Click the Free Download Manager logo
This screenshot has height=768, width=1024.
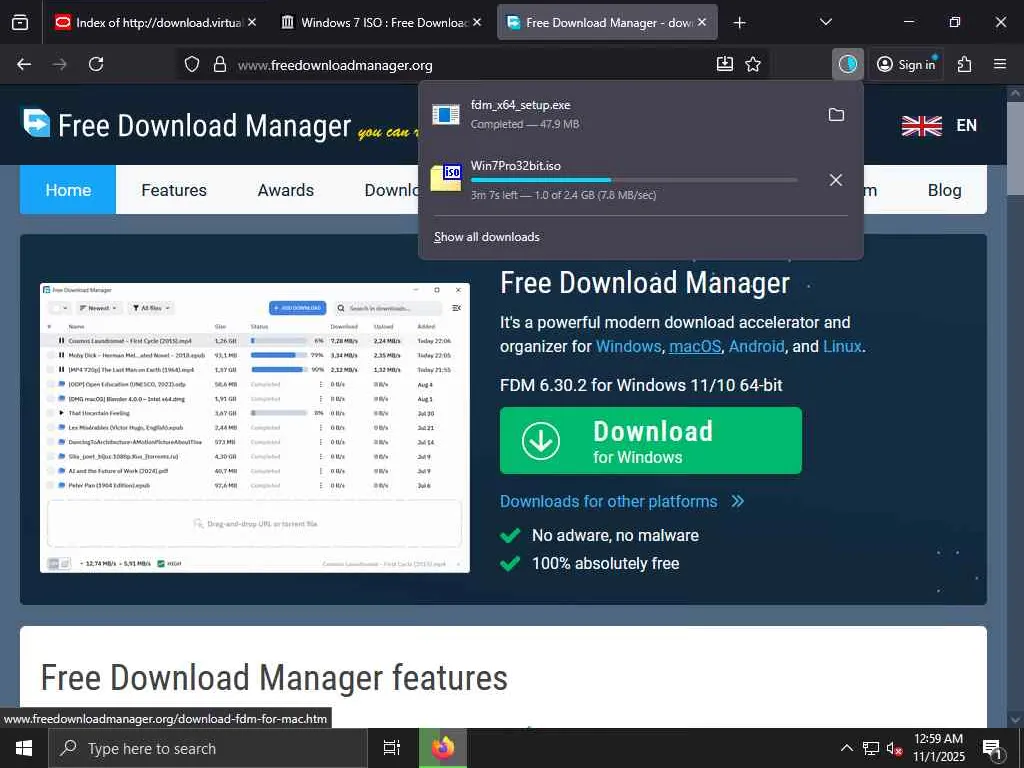pos(187,124)
